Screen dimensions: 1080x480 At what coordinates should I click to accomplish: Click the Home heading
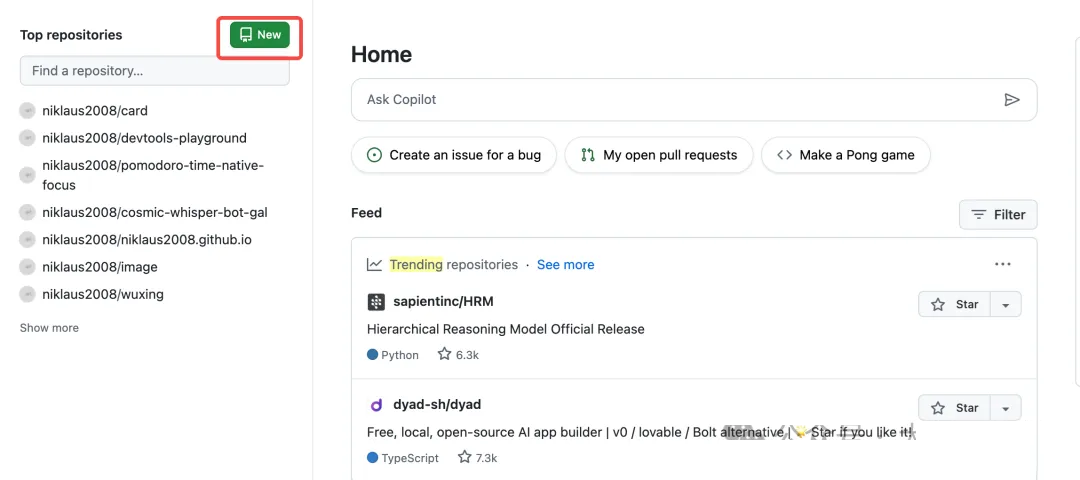[x=382, y=54]
